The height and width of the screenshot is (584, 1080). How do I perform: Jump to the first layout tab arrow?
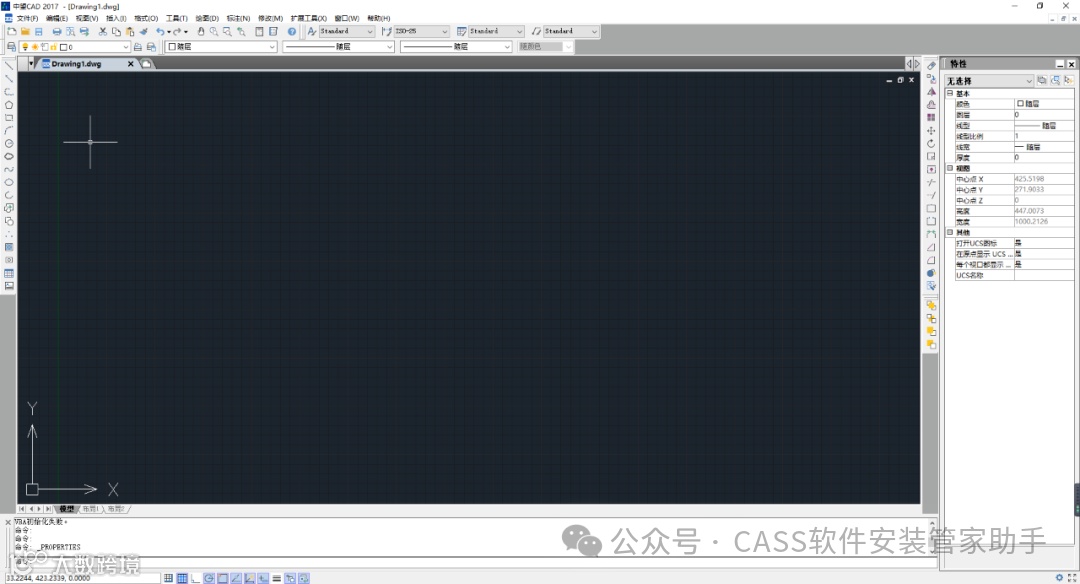22,509
